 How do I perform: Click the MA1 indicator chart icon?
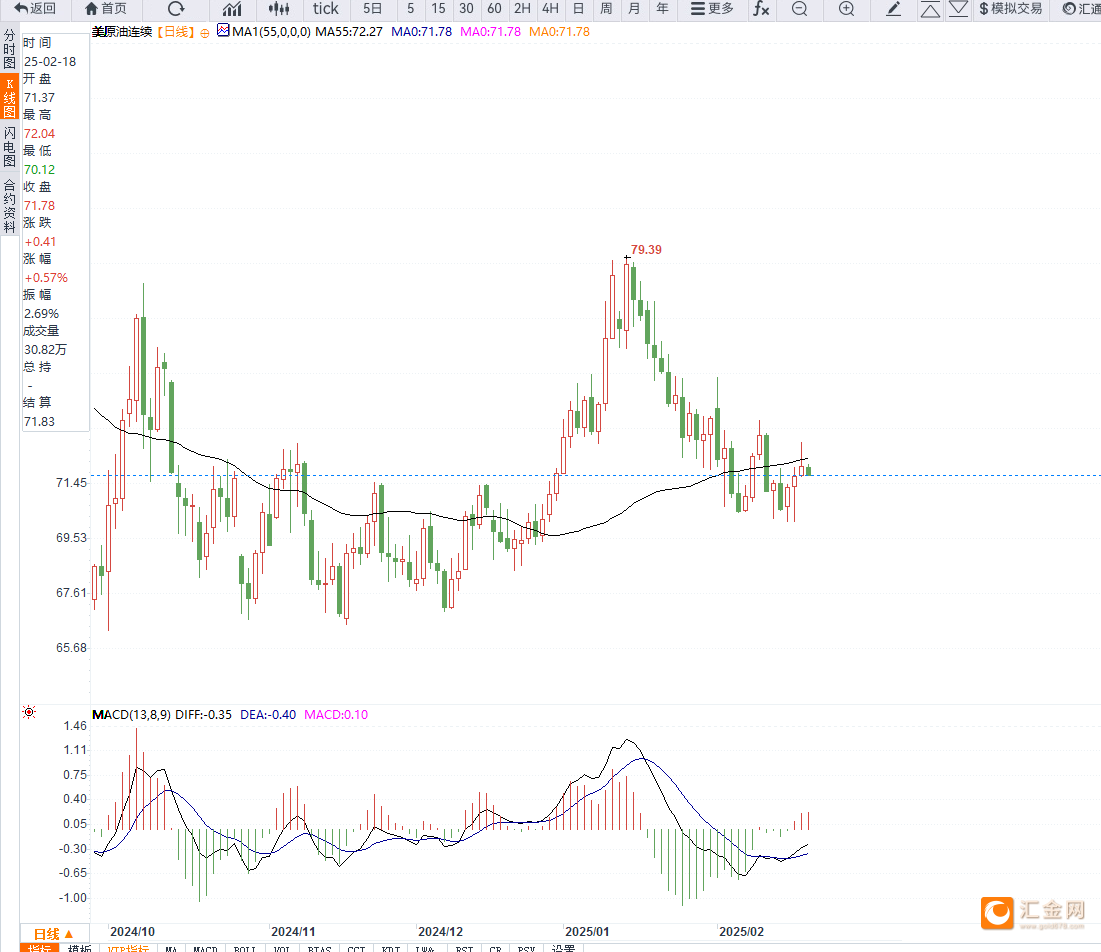click(223, 30)
